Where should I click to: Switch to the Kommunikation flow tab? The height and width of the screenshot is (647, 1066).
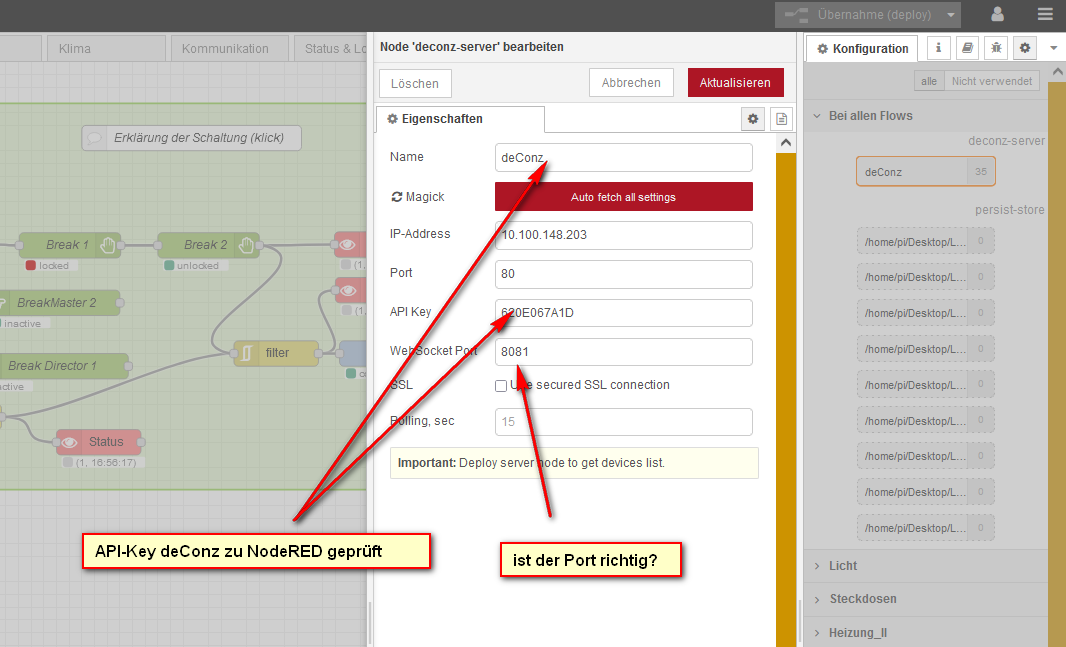click(x=225, y=48)
